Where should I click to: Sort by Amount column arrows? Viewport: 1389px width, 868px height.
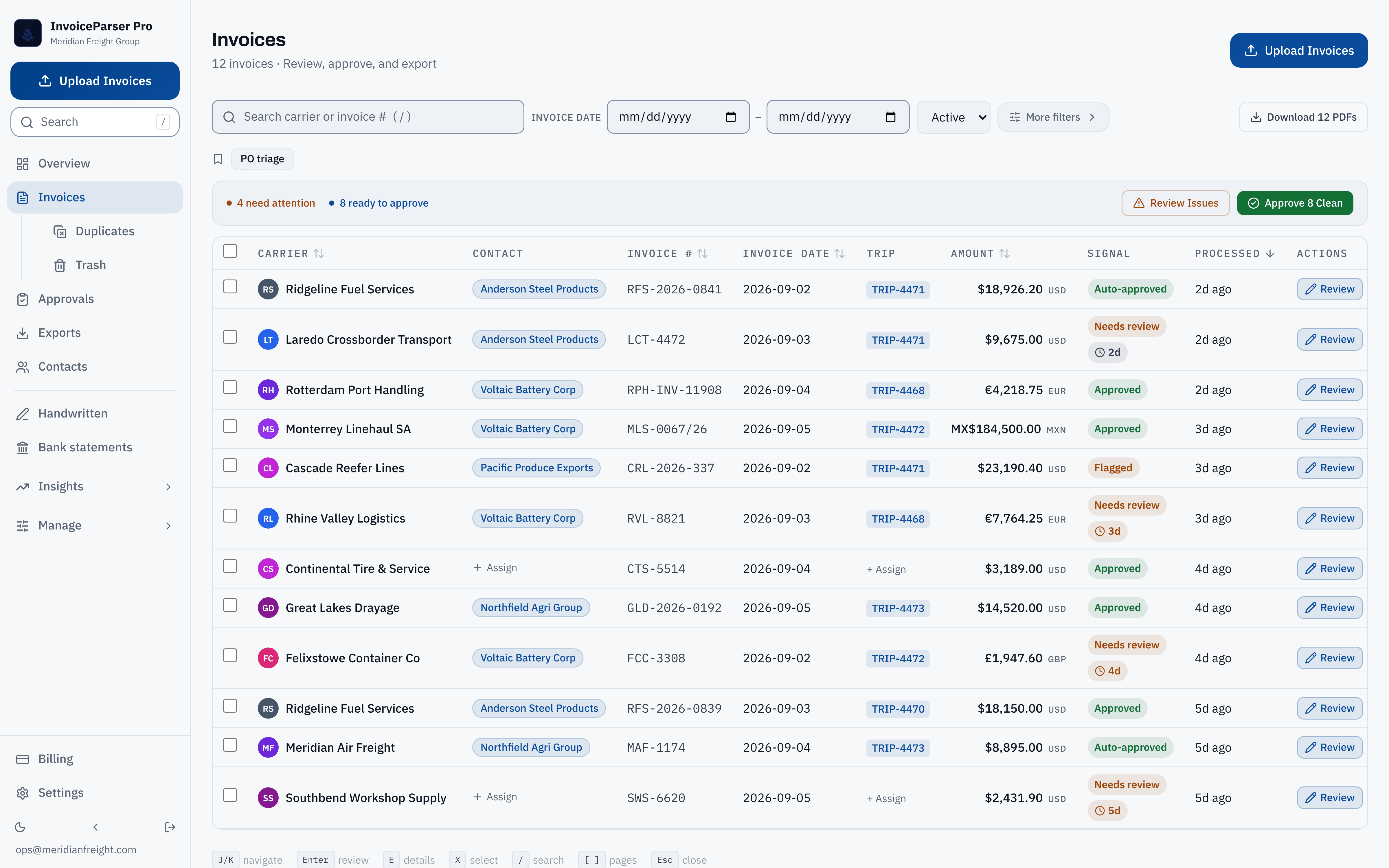(x=1004, y=253)
